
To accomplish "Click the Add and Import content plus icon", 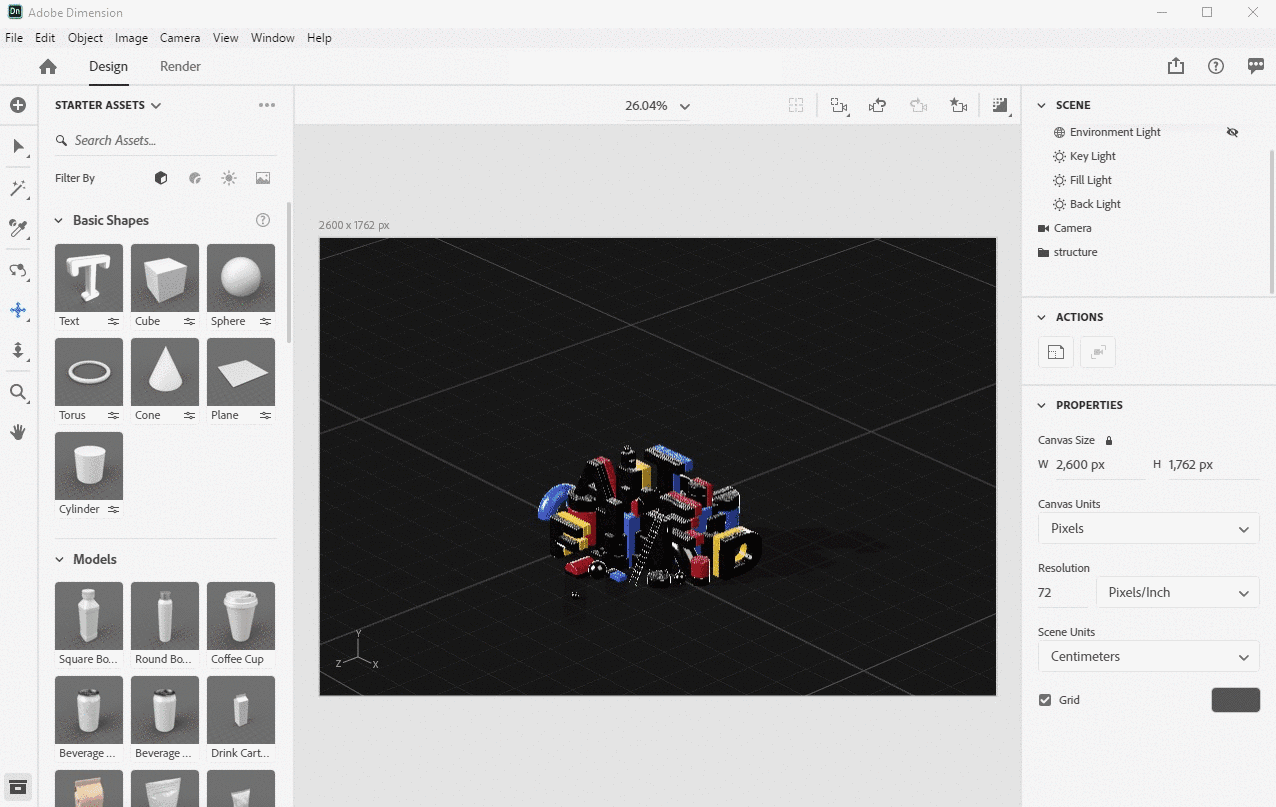I will pos(18,105).
